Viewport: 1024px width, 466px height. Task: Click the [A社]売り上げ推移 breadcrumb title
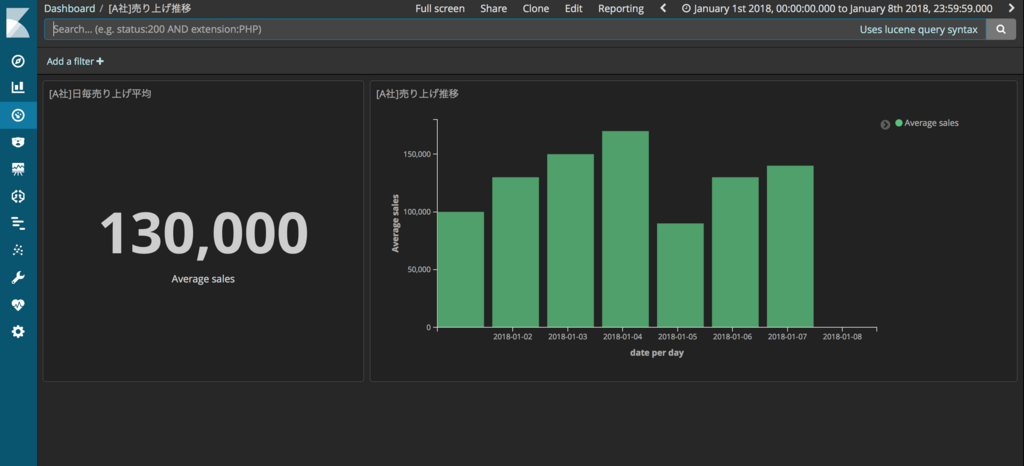point(150,8)
